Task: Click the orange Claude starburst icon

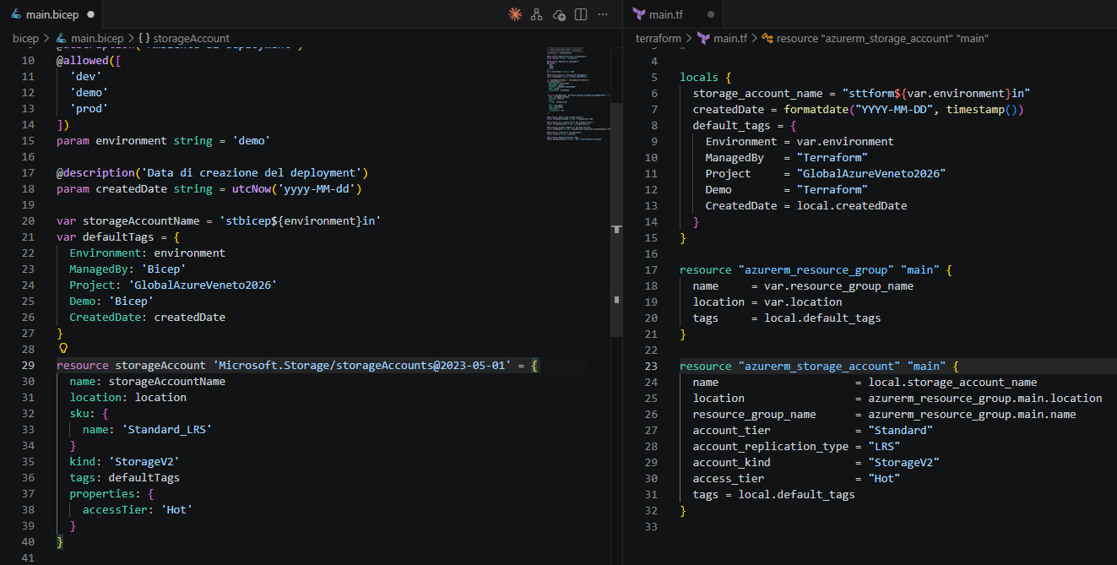Action: point(514,14)
